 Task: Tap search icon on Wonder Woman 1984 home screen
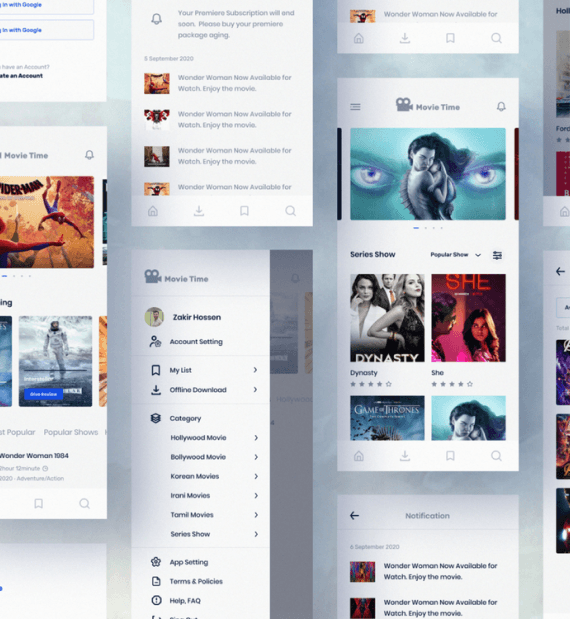coord(84,503)
